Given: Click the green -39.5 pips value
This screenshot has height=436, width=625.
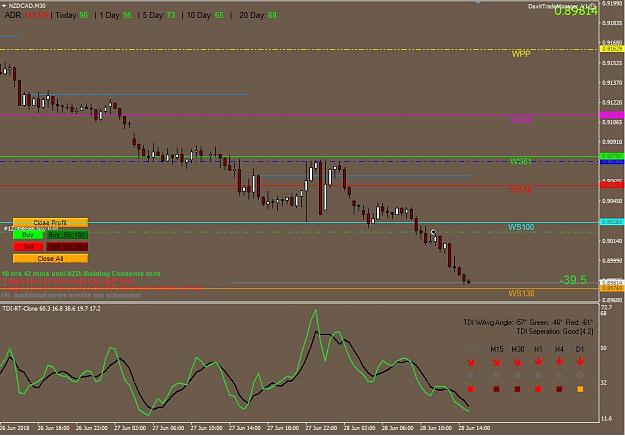Looking at the screenshot, I should [573, 280].
